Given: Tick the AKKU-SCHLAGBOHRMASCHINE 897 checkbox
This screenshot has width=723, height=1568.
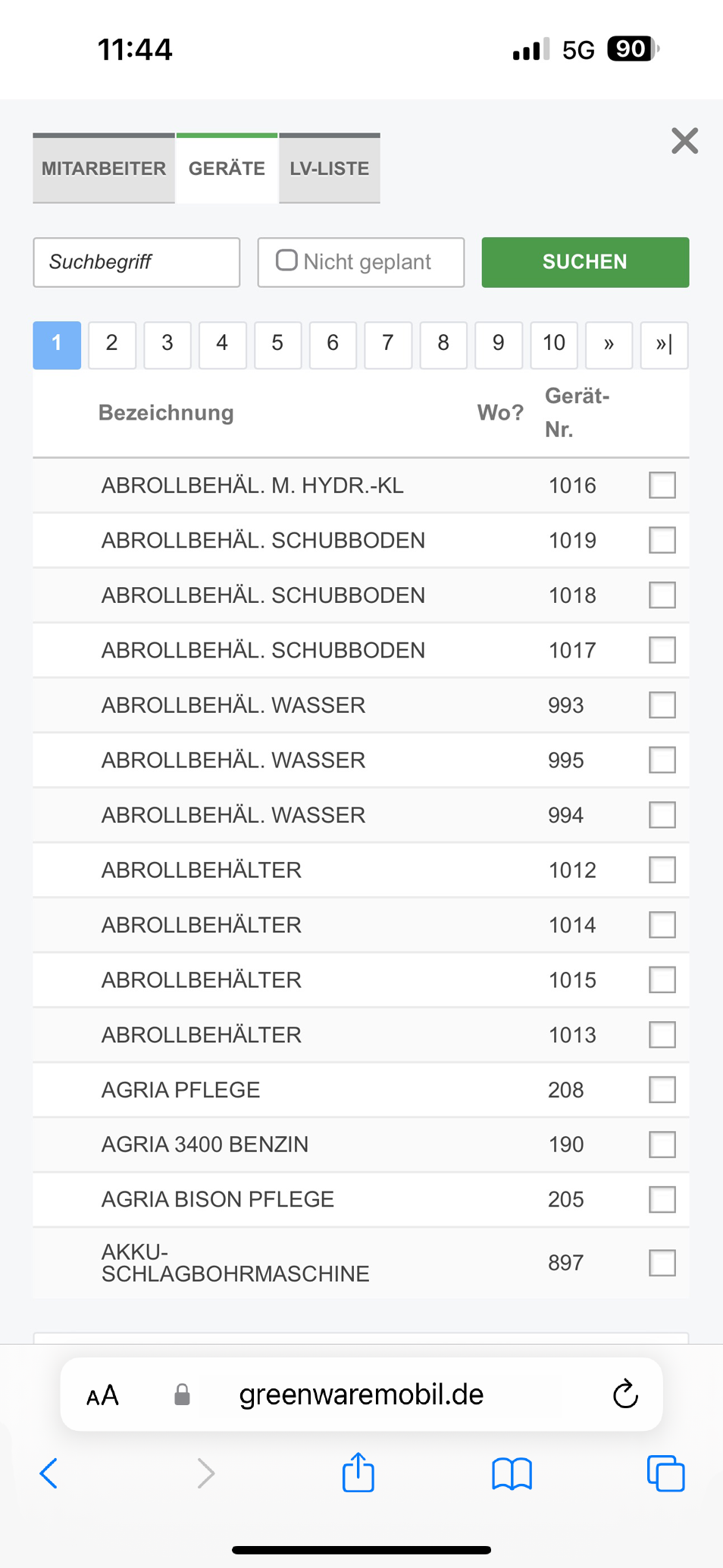Looking at the screenshot, I should (x=662, y=1263).
